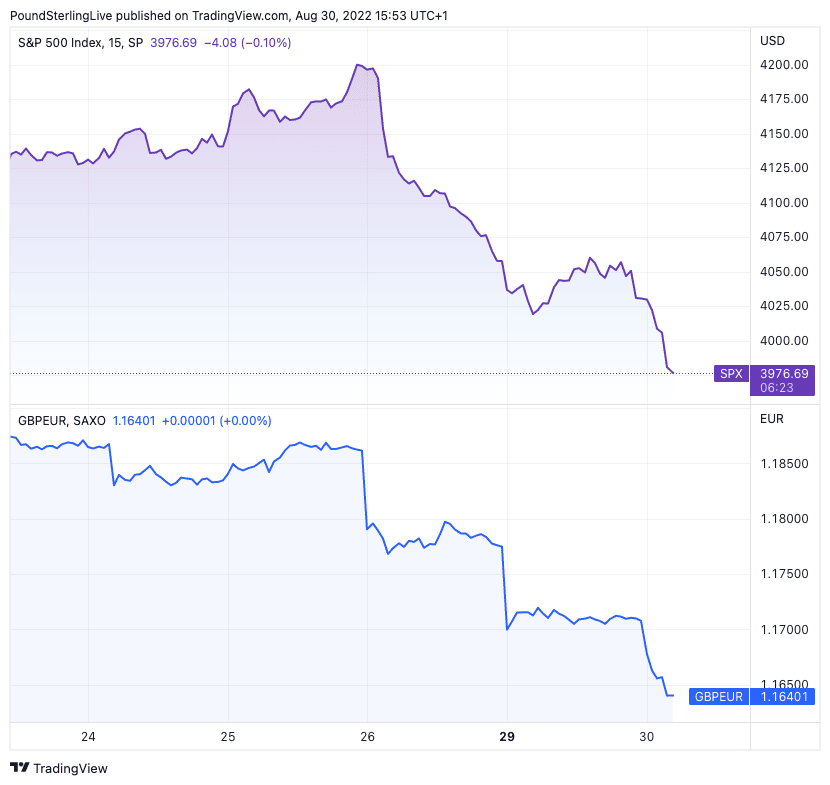Click the −4.08 (−0.10%) change value
Viewport: 830px width, 785px height.
point(246,42)
